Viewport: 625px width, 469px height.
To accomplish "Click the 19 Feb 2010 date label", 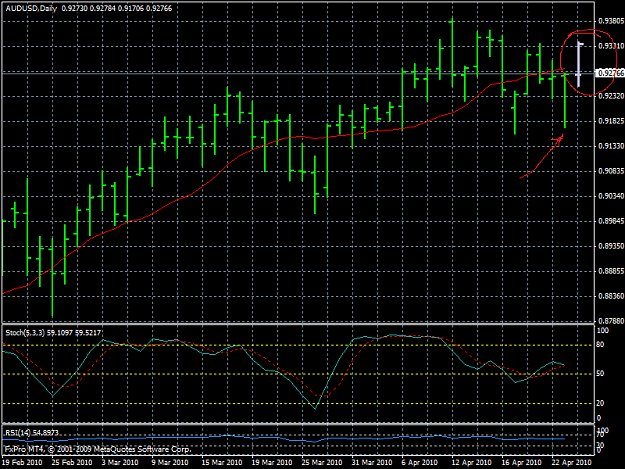I will (x=22, y=462).
